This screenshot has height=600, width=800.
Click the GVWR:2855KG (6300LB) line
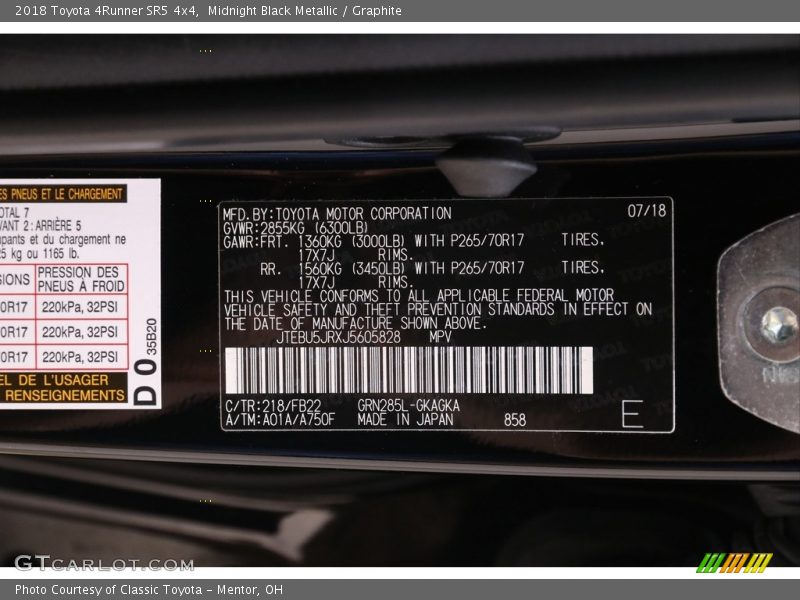coord(295,228)
